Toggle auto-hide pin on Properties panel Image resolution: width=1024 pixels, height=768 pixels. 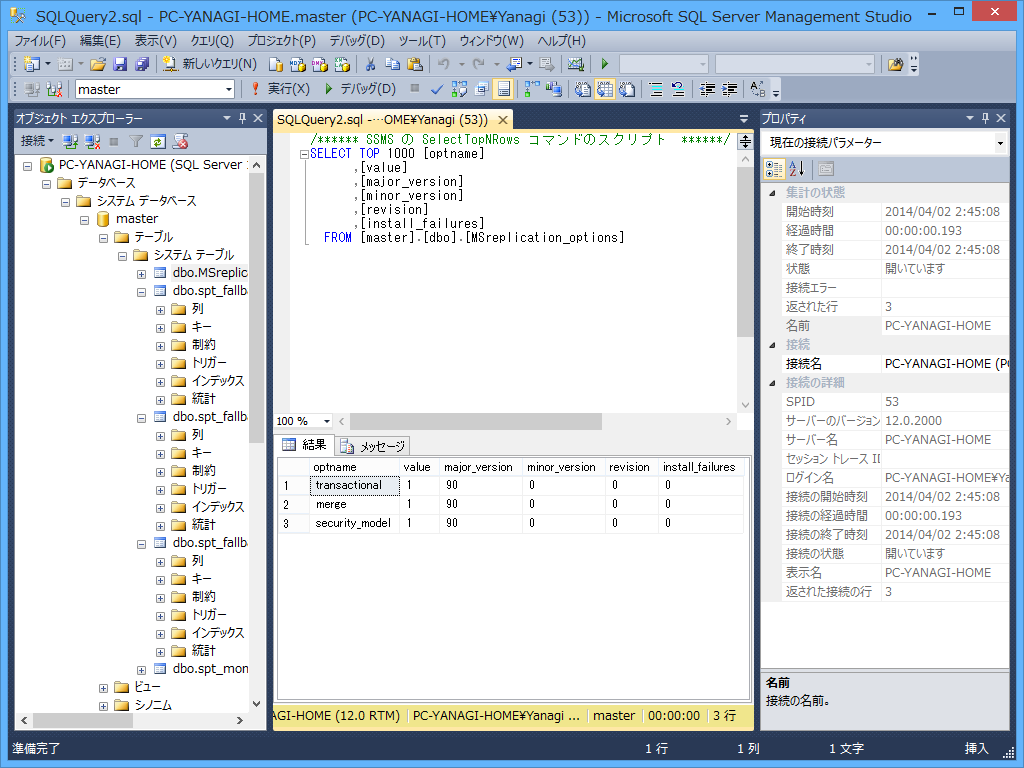click(x=986, y=119)
